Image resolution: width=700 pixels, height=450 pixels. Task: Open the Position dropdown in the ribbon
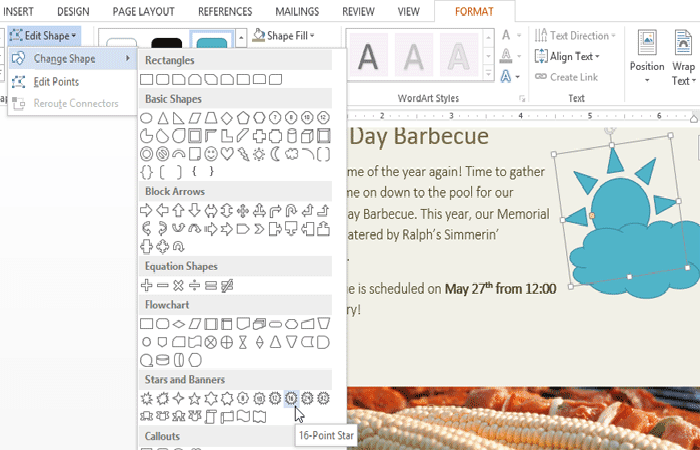[x=646, y=55]
